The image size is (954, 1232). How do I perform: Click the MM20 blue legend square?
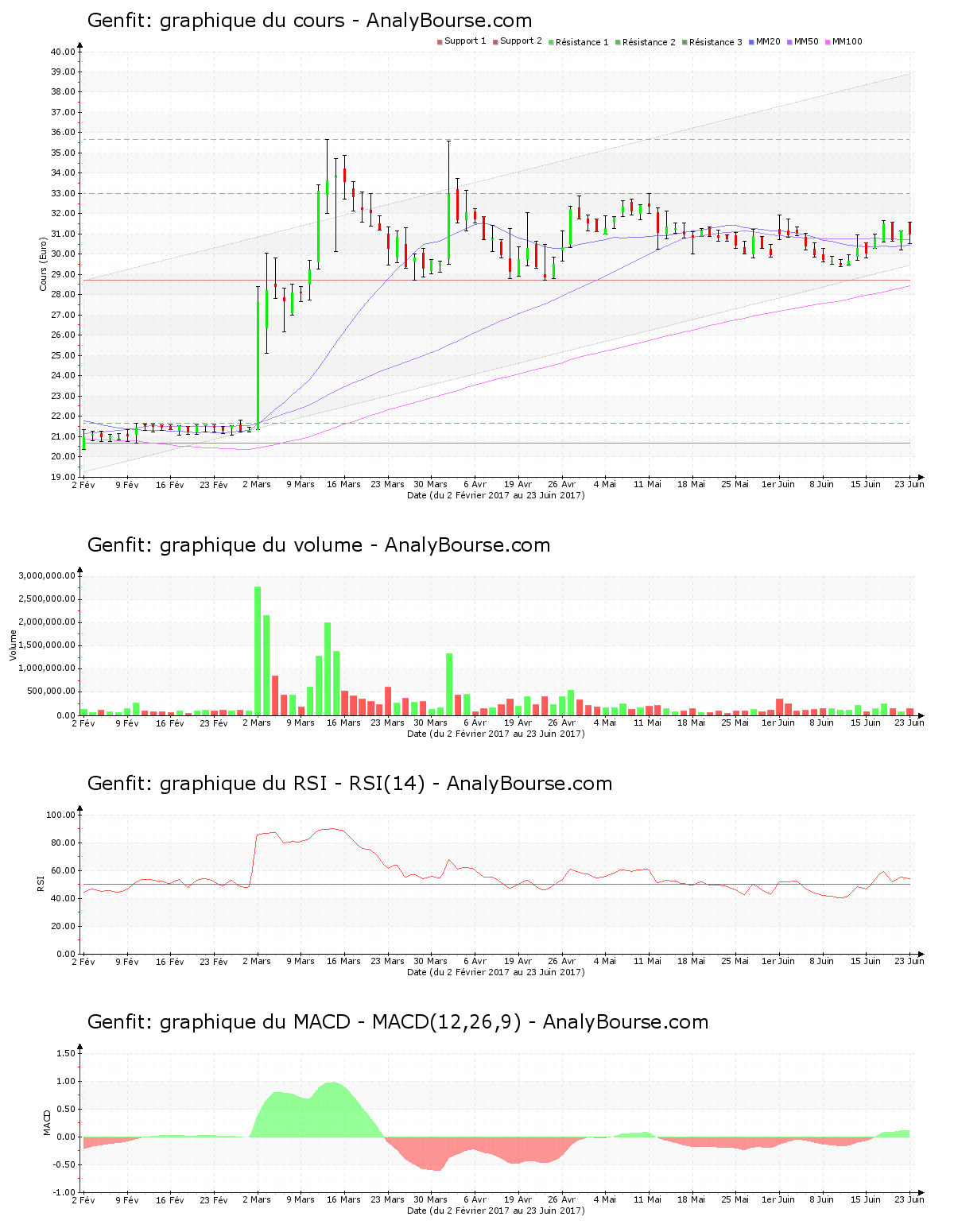[751, 42]
